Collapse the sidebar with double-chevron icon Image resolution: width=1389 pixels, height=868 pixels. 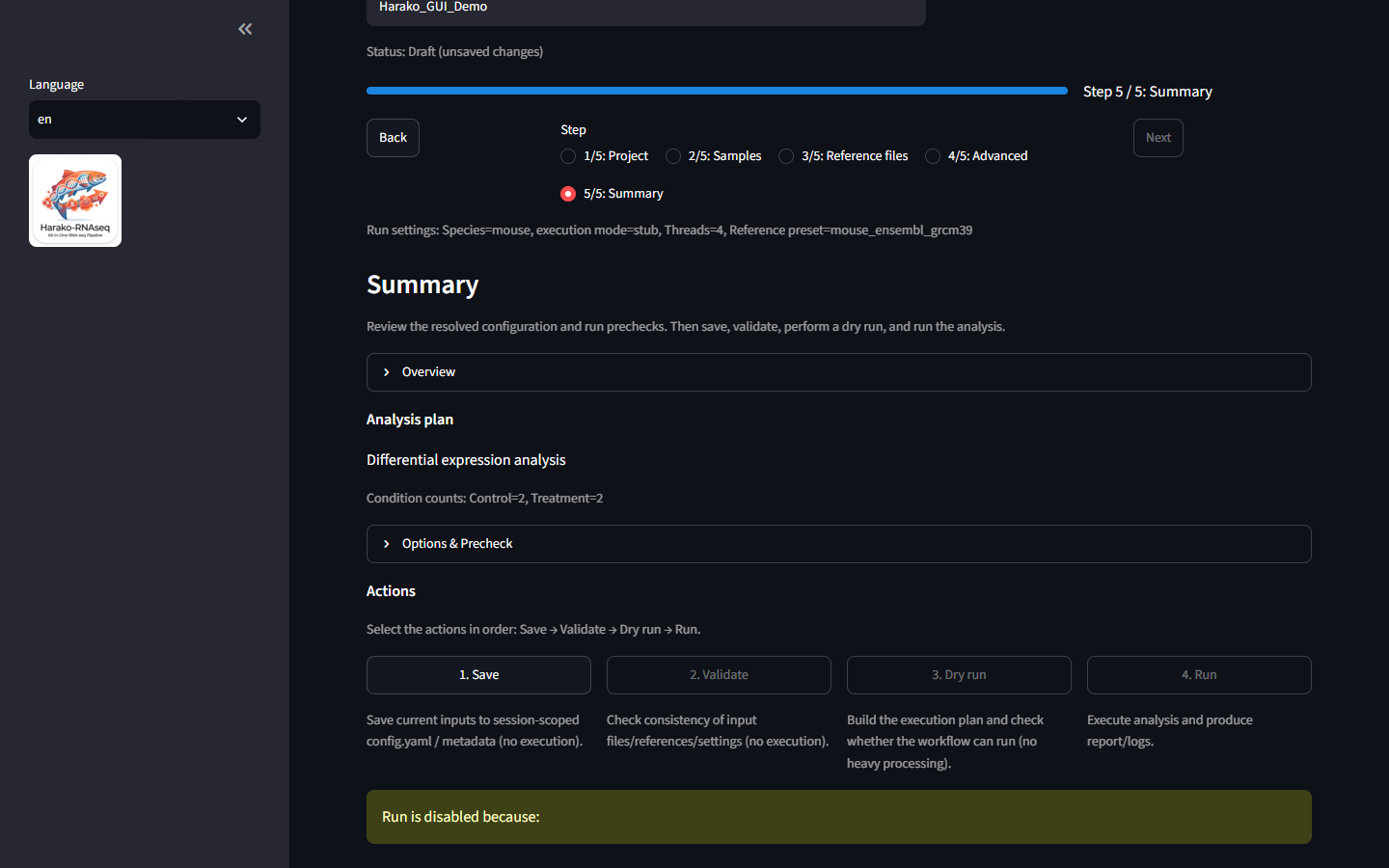click(245, 29)
